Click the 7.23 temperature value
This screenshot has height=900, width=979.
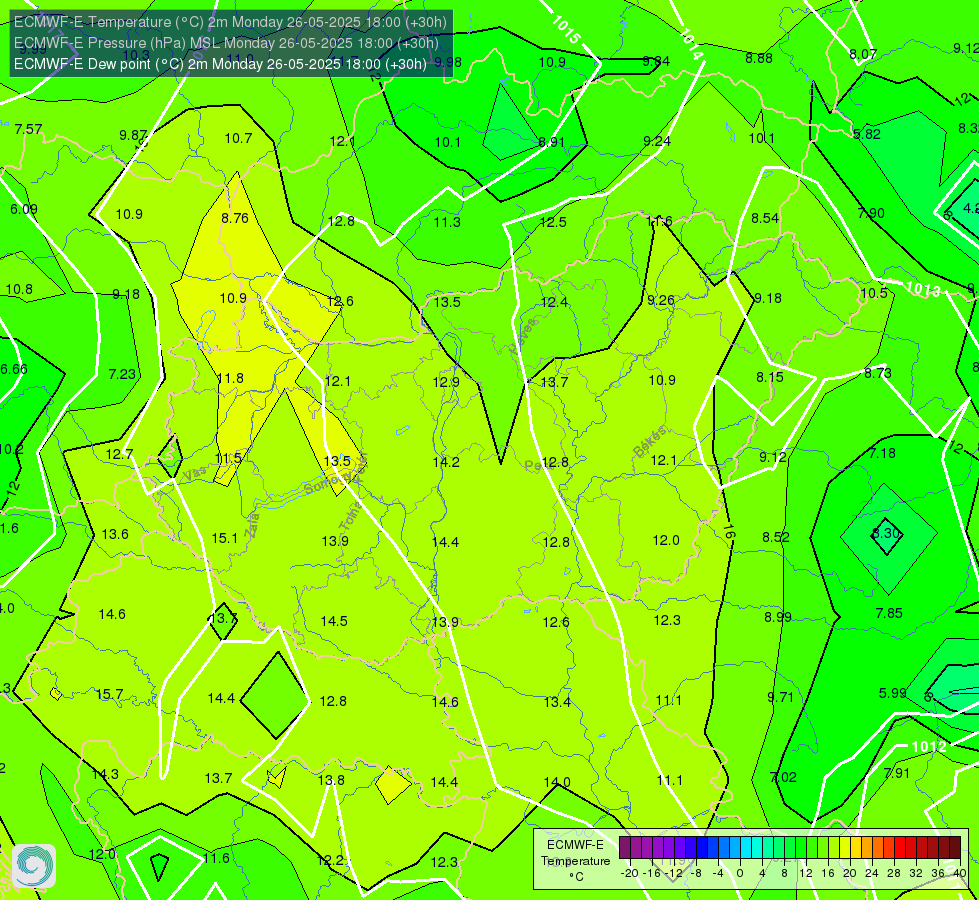[122, 374]
